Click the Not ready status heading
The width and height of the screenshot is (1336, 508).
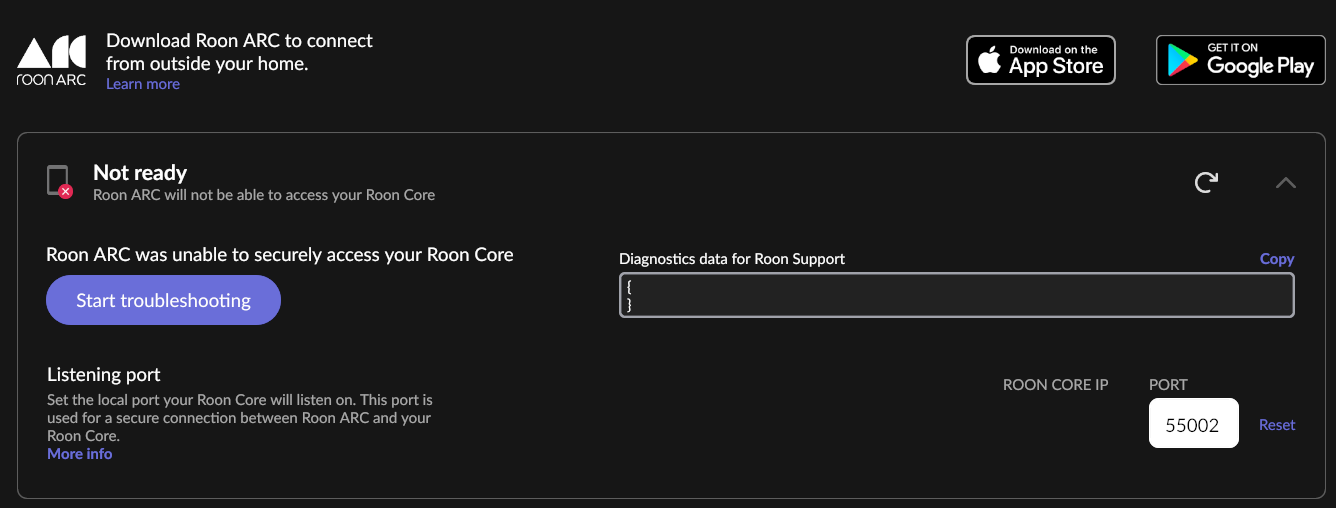coord(140,173)
